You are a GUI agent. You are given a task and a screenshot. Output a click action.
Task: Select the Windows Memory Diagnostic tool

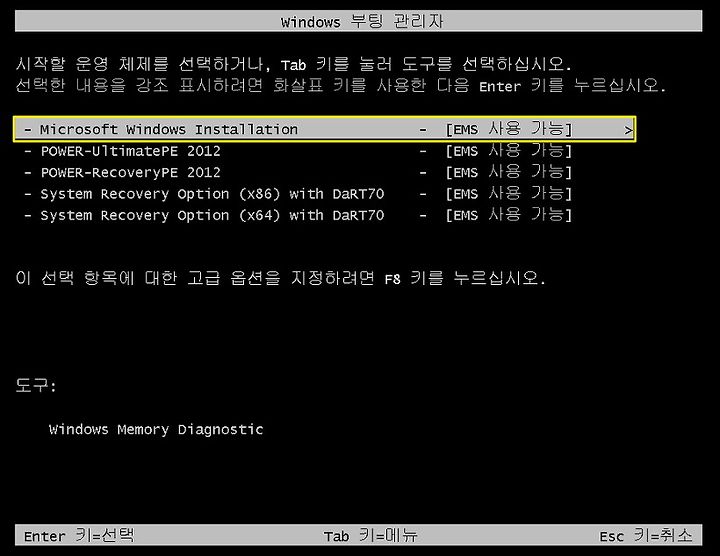point(156,430)
